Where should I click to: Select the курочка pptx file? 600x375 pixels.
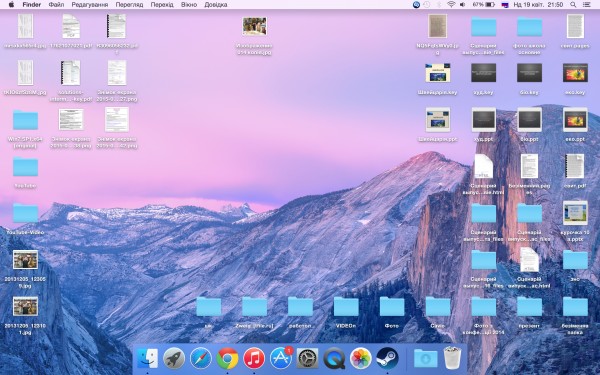575,213
